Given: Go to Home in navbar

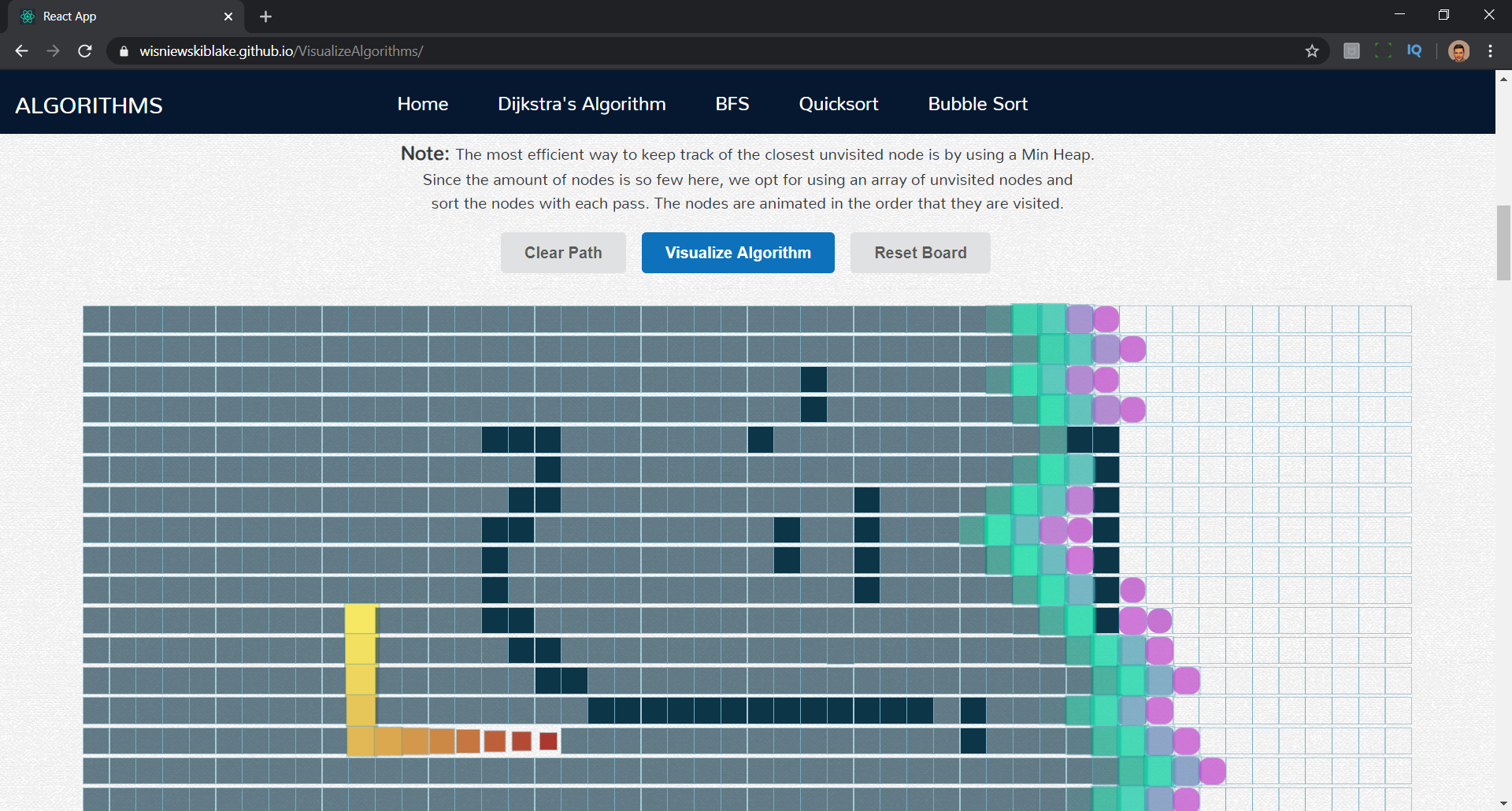Looking at the screenshot, I should click(x=422, y=104).
